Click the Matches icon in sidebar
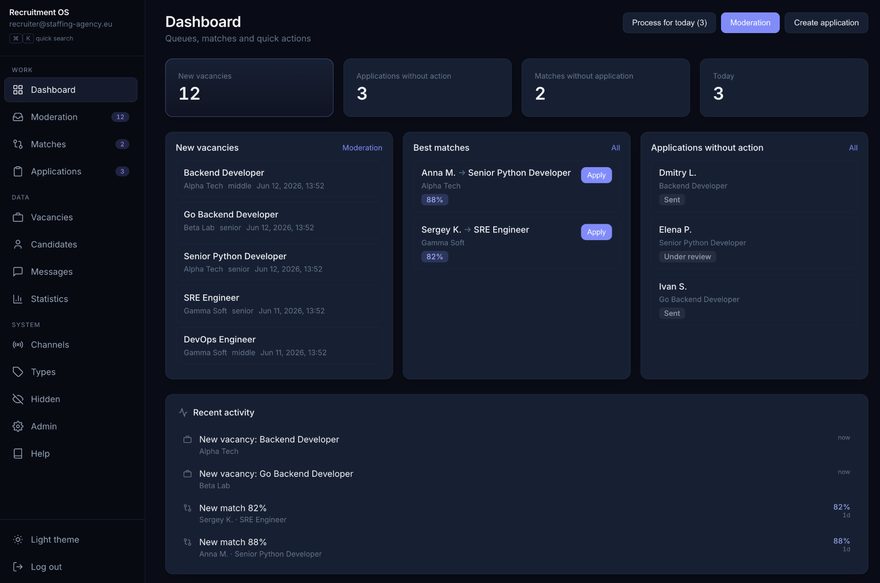 point(18,144)
